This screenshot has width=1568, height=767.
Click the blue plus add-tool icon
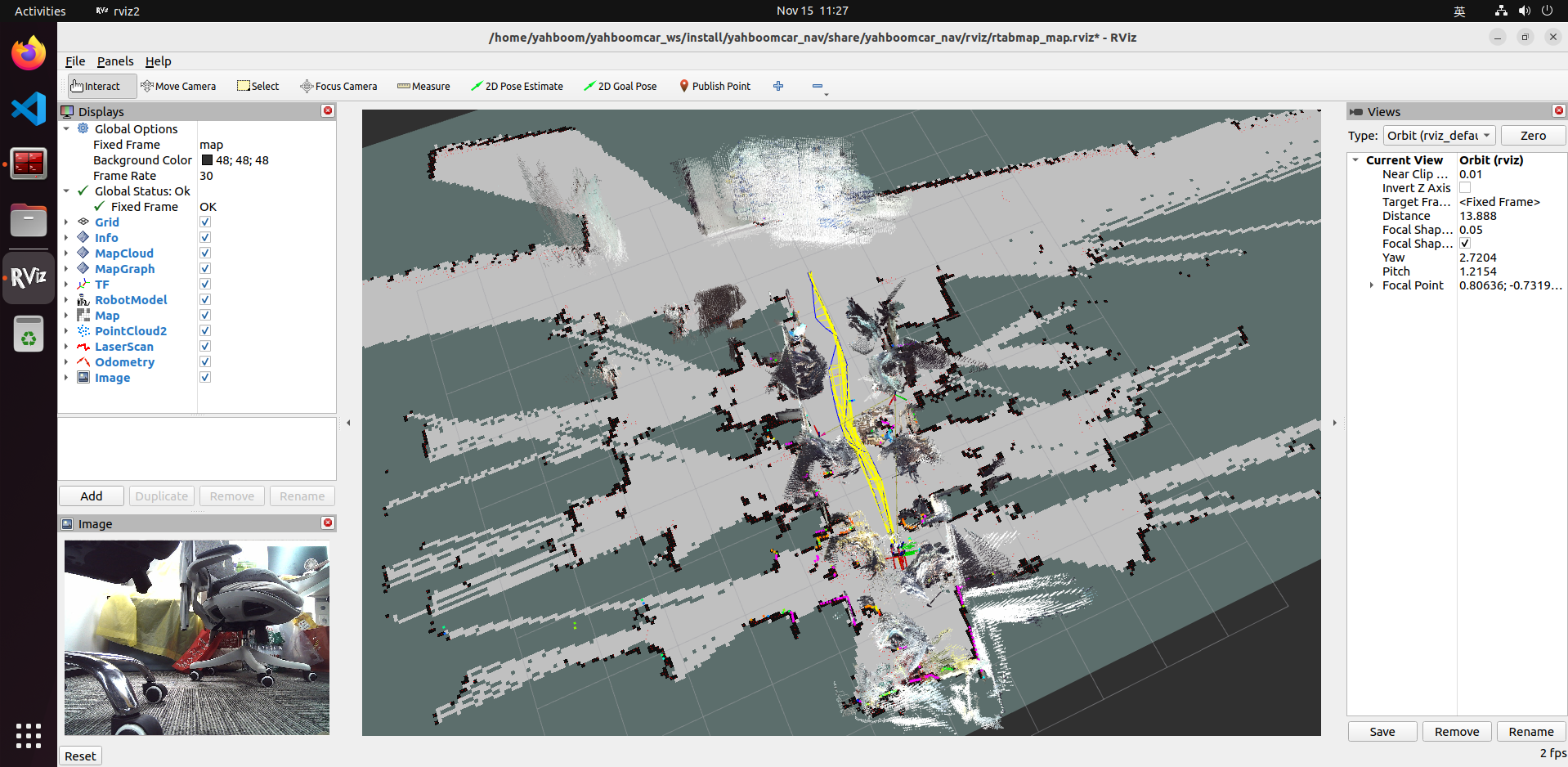tap(778, 86)
